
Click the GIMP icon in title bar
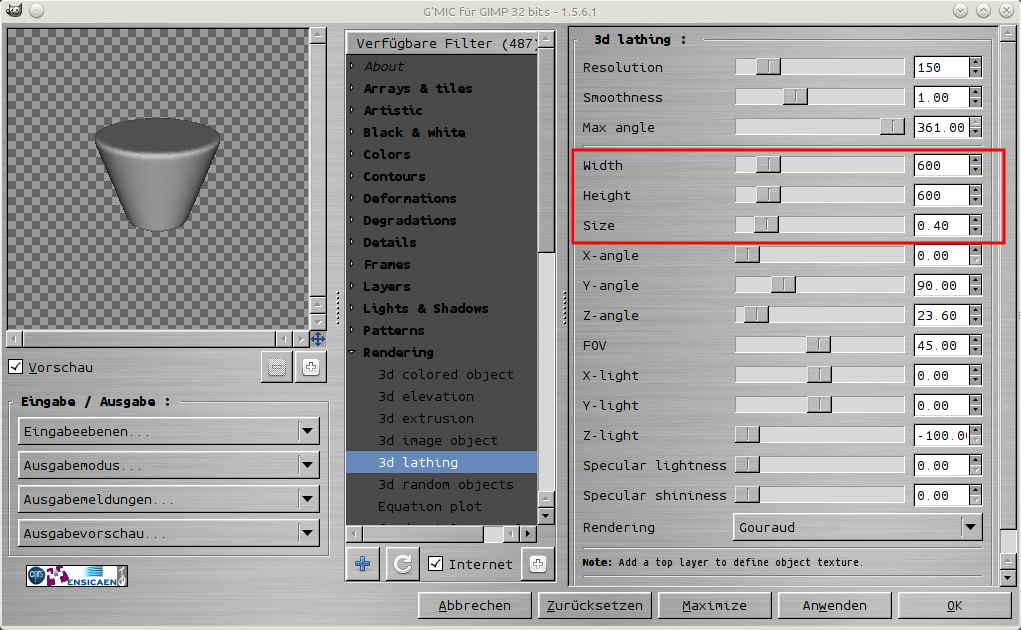click(x=12, y=10)
